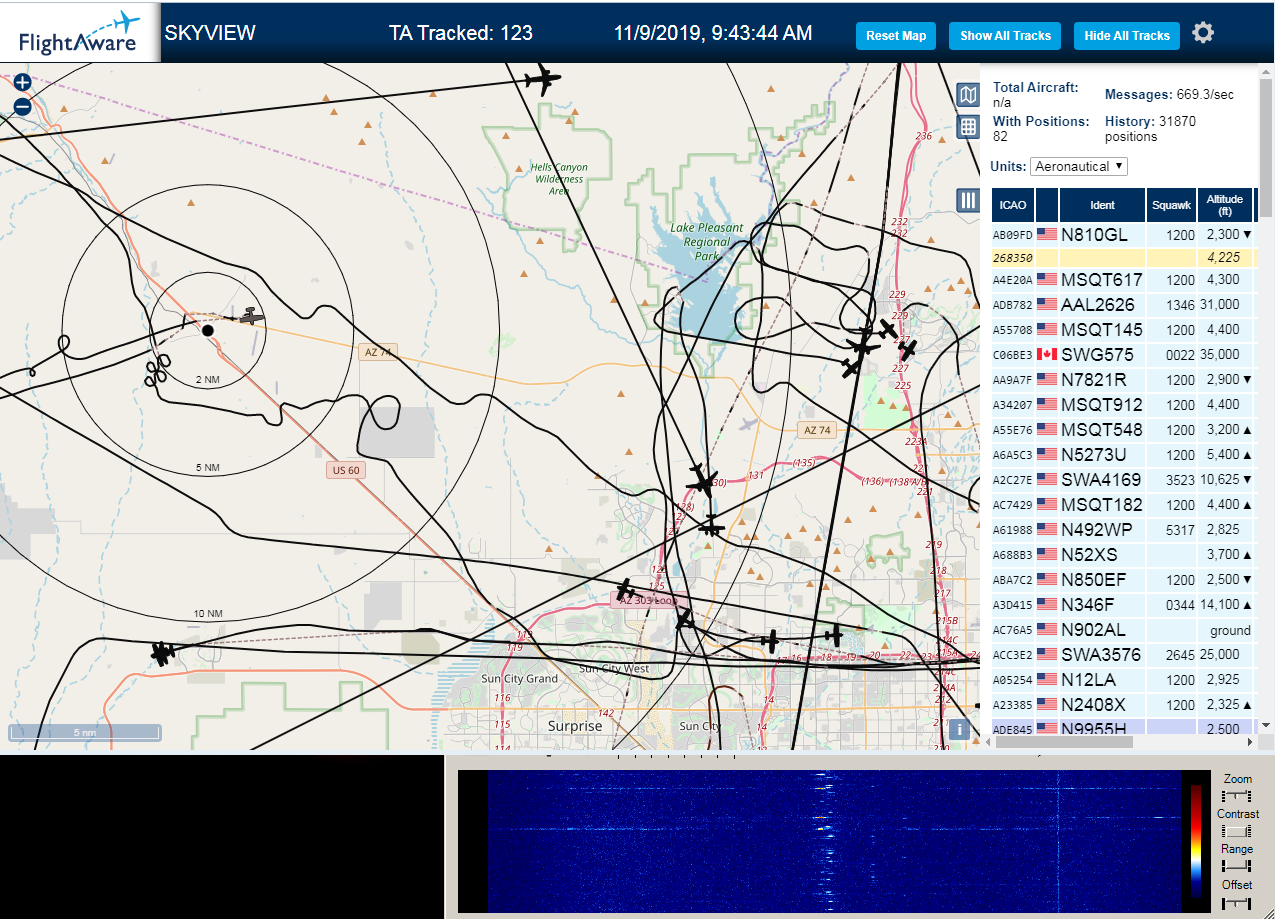1275x919 pixels.
Task: Toggle sidebar with the columns icon
Action: (x=967, y=200)
